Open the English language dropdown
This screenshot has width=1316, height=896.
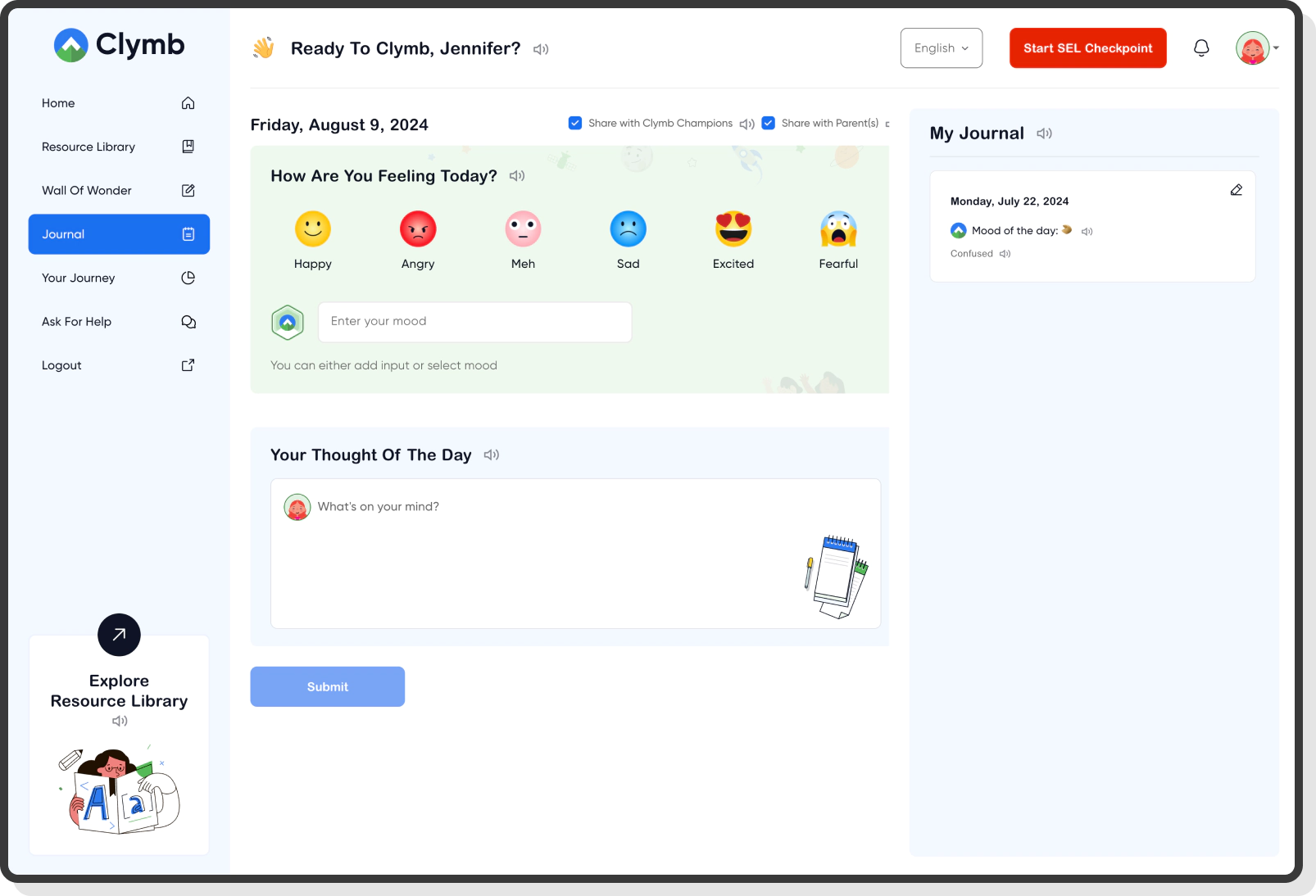point(941,48)
